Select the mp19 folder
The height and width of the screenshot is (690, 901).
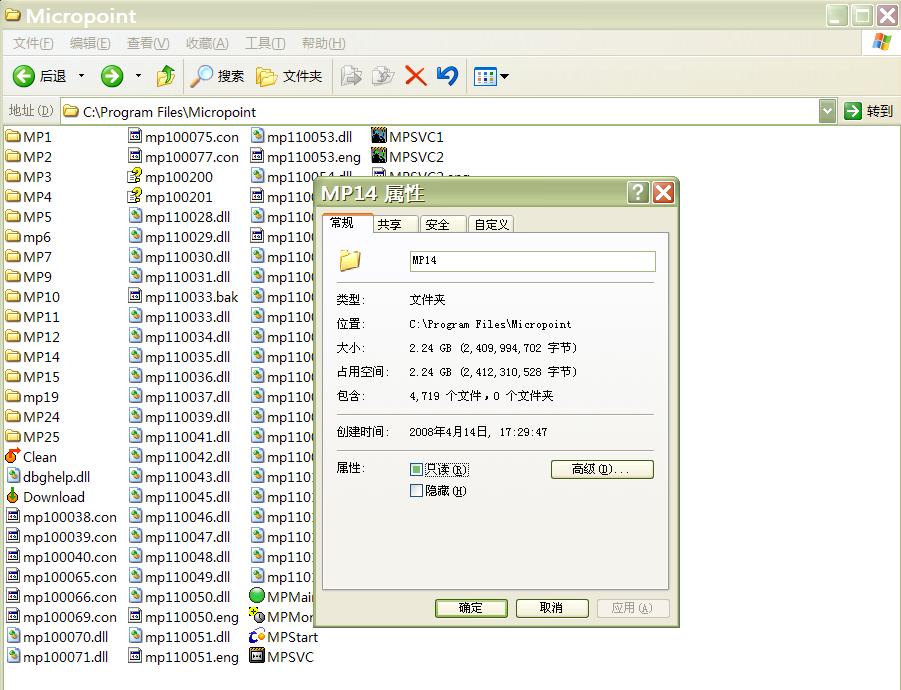32,397
